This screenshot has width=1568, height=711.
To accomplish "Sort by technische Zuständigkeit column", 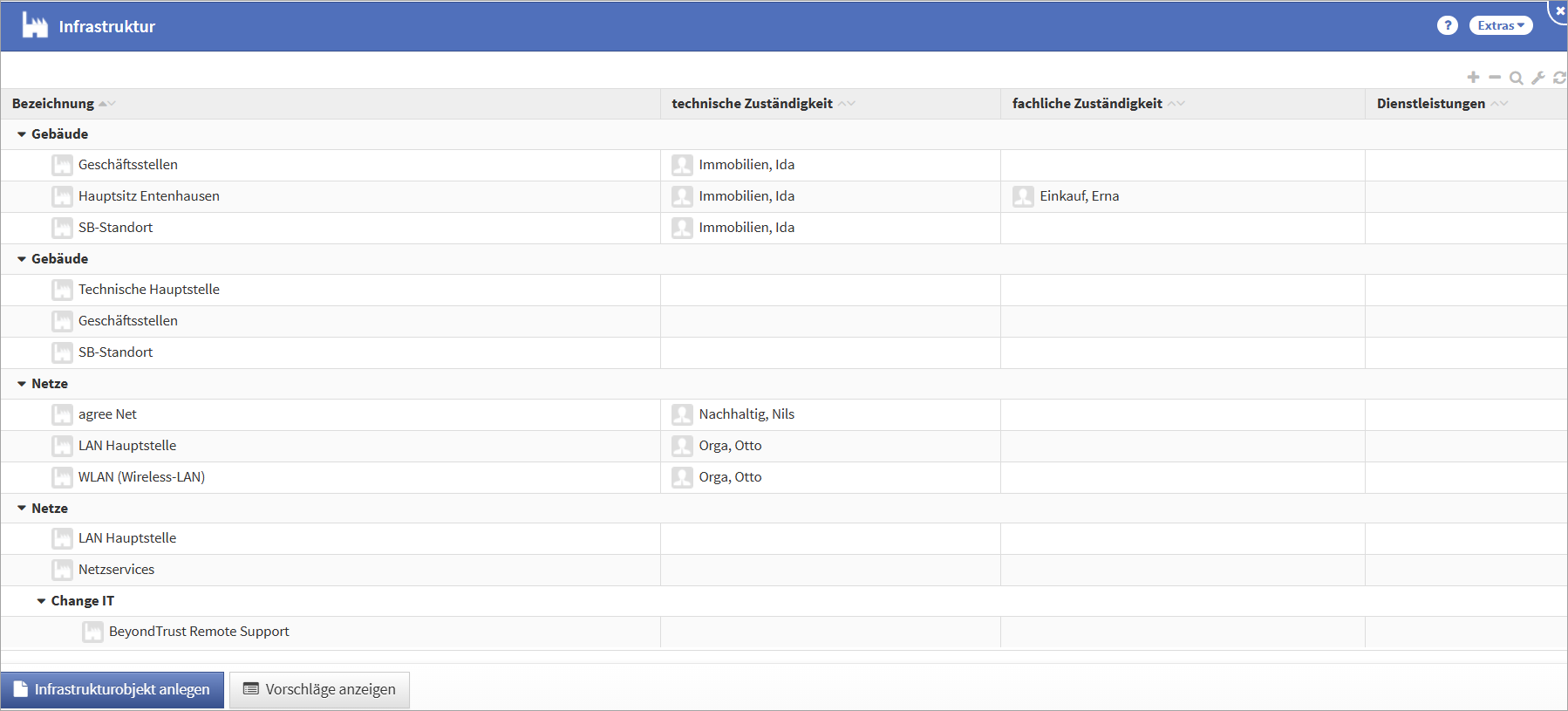I will click(x=752, y=104).
